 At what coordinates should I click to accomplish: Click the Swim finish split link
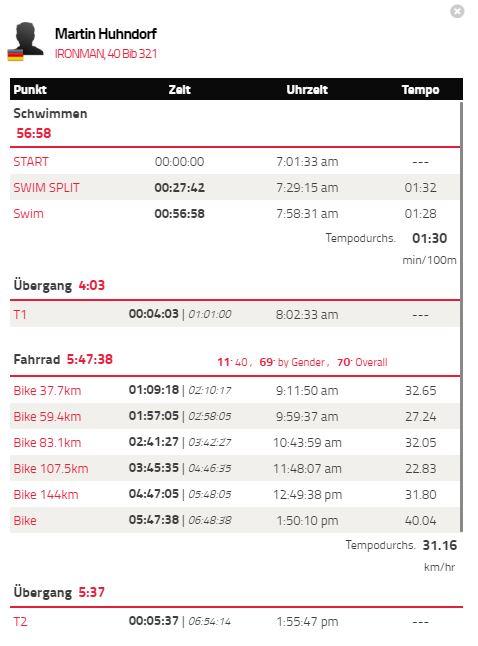[28, 213]
